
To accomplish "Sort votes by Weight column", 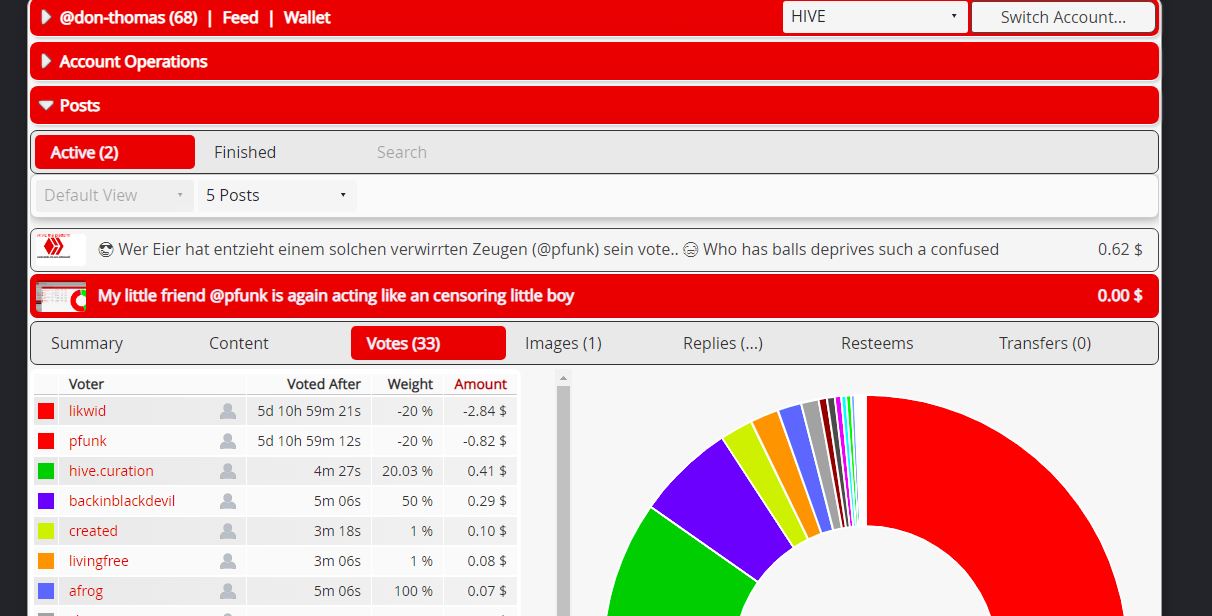I will (x=410, y=384).
